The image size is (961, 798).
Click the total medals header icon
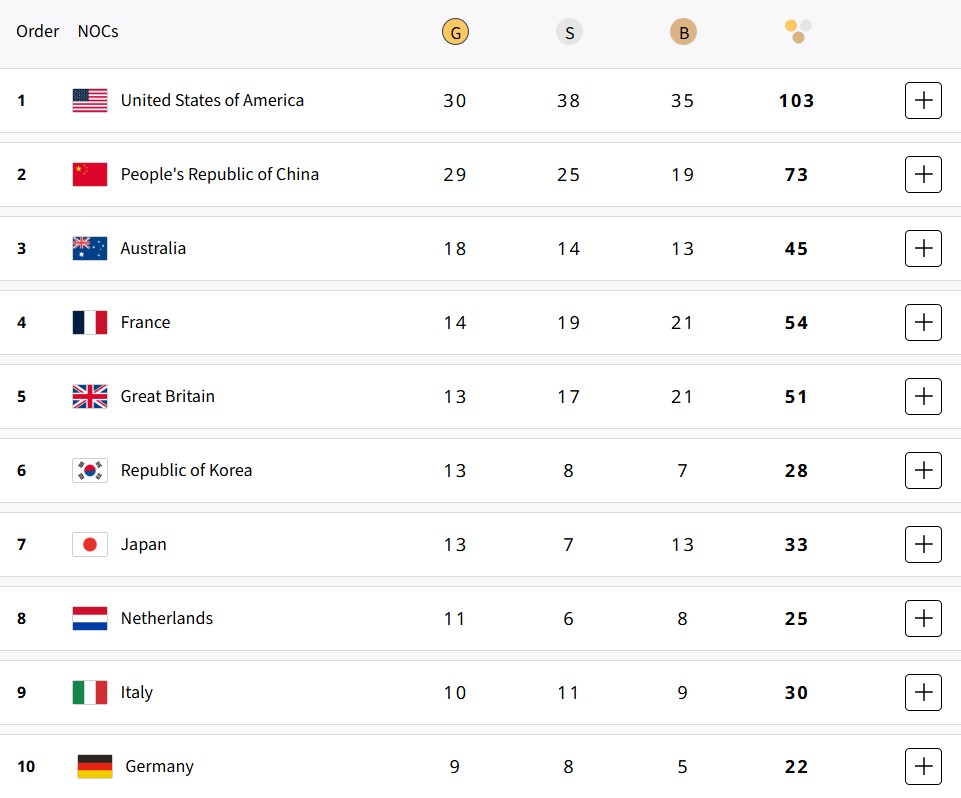click(x=797, y=31)
